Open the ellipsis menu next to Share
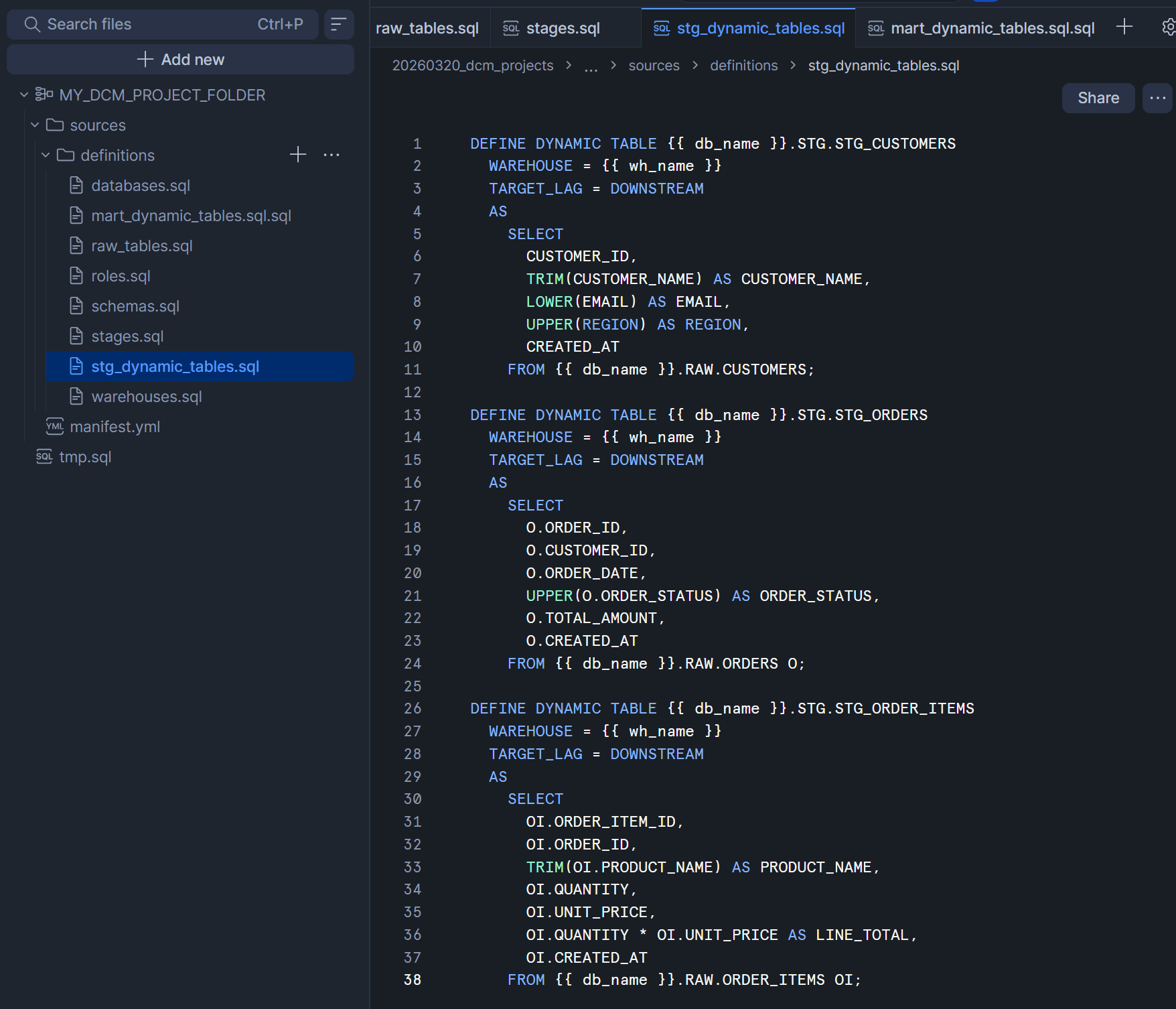Viewport: 1176px width, 1009px height. pyautogui.click(x=1157, y=98)
